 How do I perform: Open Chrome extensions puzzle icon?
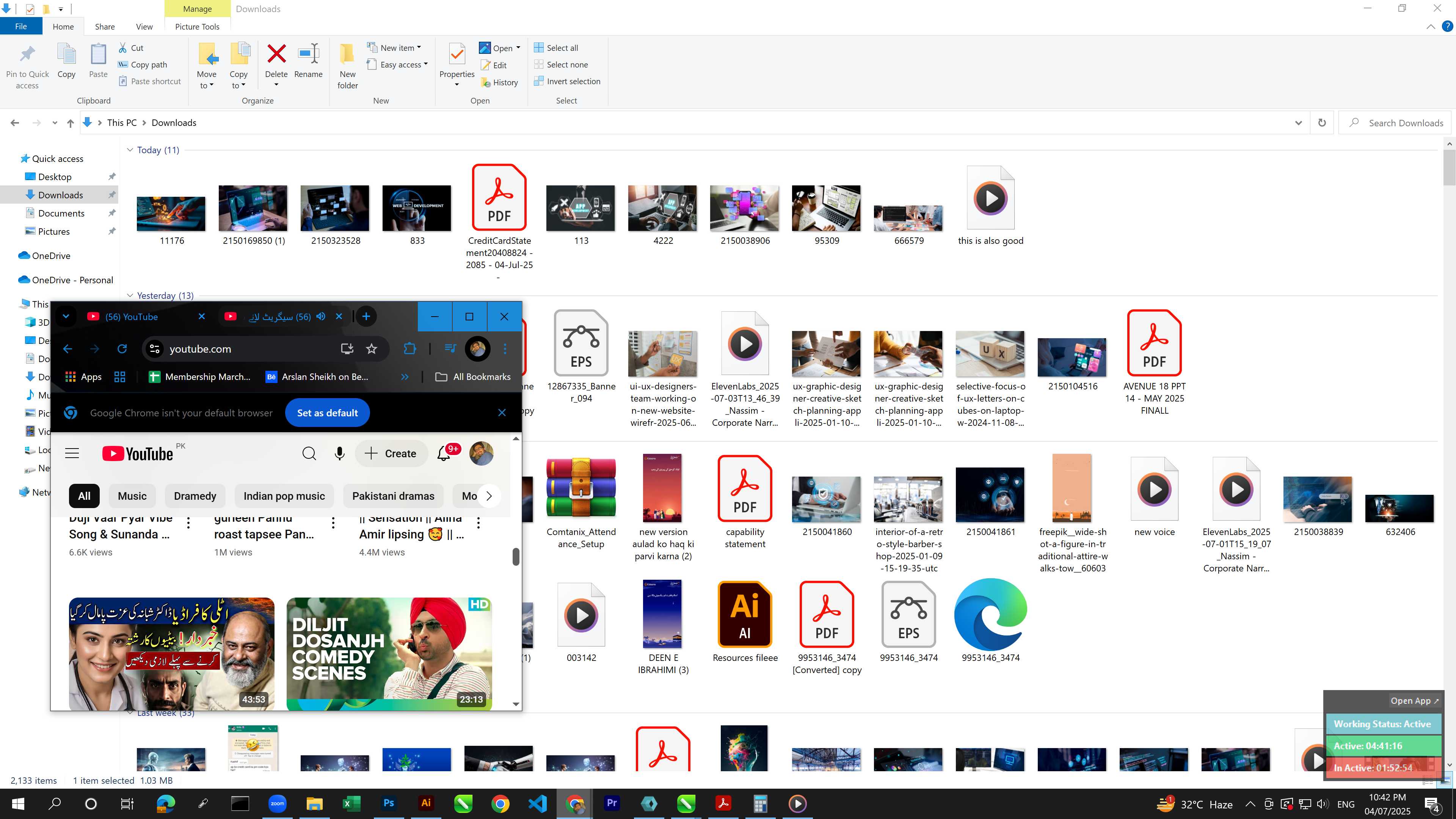tap(410, 349)
